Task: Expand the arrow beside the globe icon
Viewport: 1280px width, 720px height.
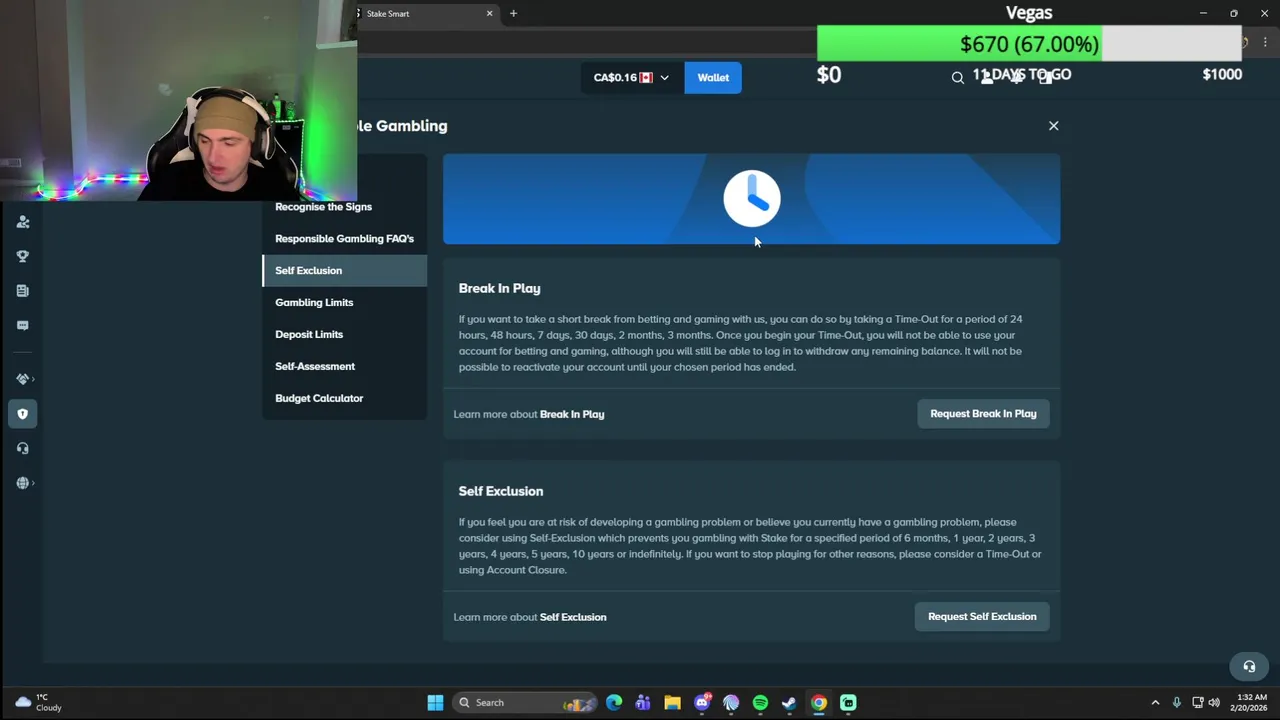Action: (33, 483)
